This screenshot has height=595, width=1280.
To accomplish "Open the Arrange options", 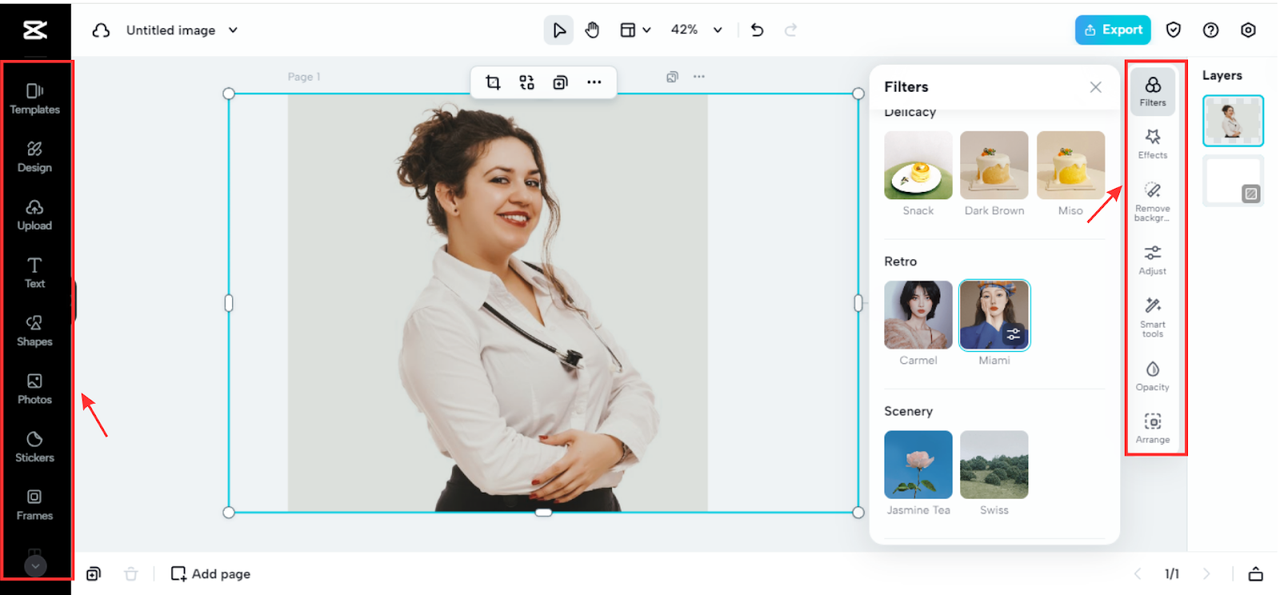I will click(1153, 429).
